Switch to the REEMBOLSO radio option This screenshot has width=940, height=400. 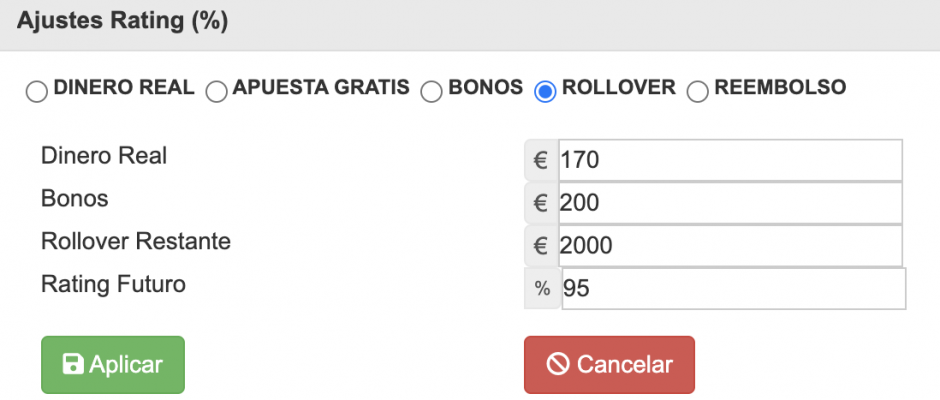click(698, 92)
